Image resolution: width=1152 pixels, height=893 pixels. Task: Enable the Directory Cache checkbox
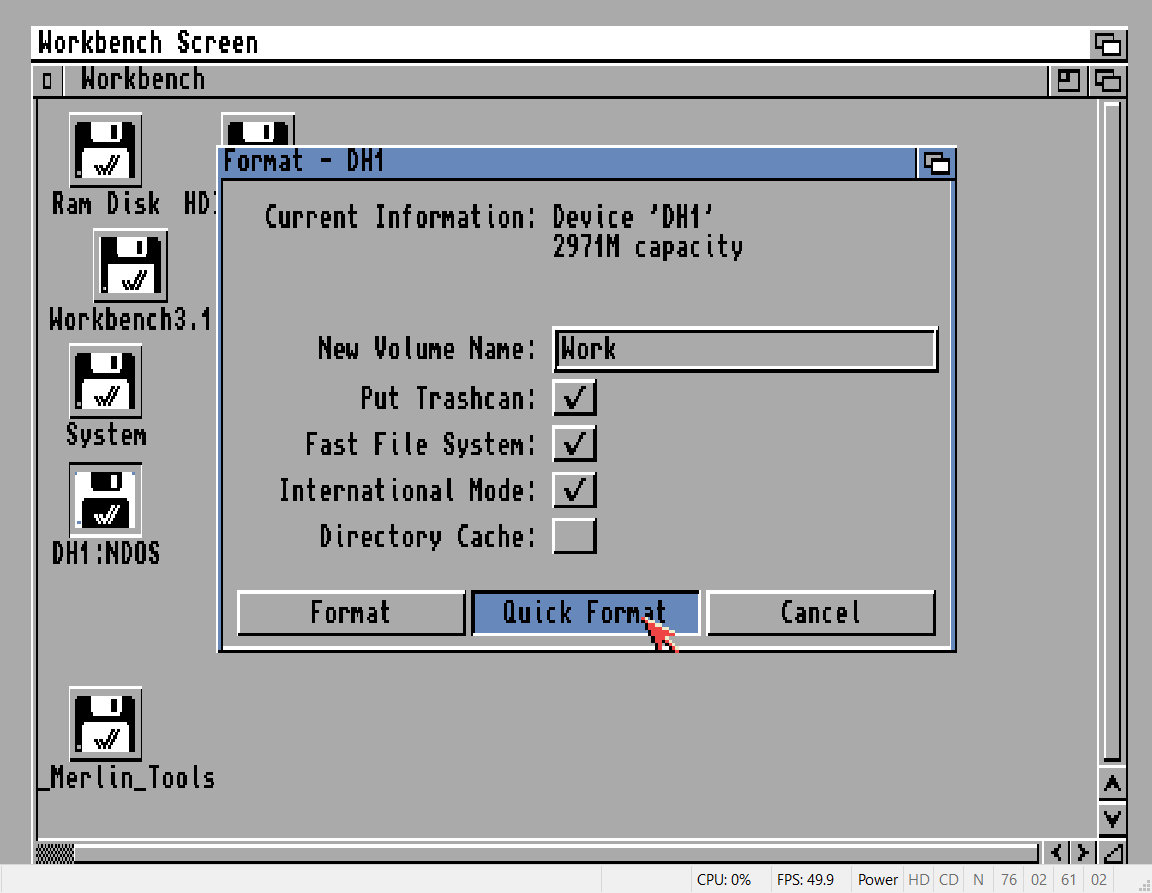(x=574, y=536)
